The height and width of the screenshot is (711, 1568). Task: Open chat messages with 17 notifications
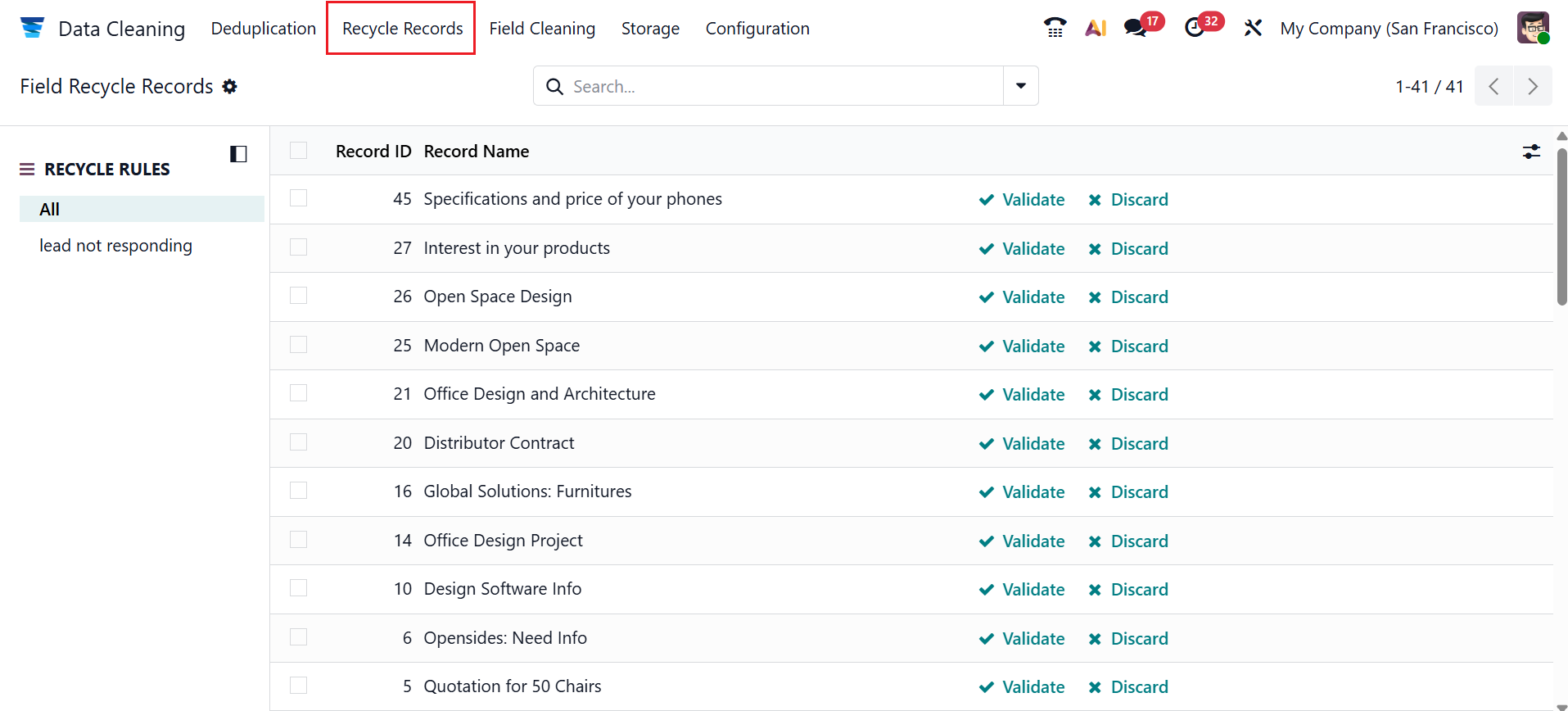1136,28
